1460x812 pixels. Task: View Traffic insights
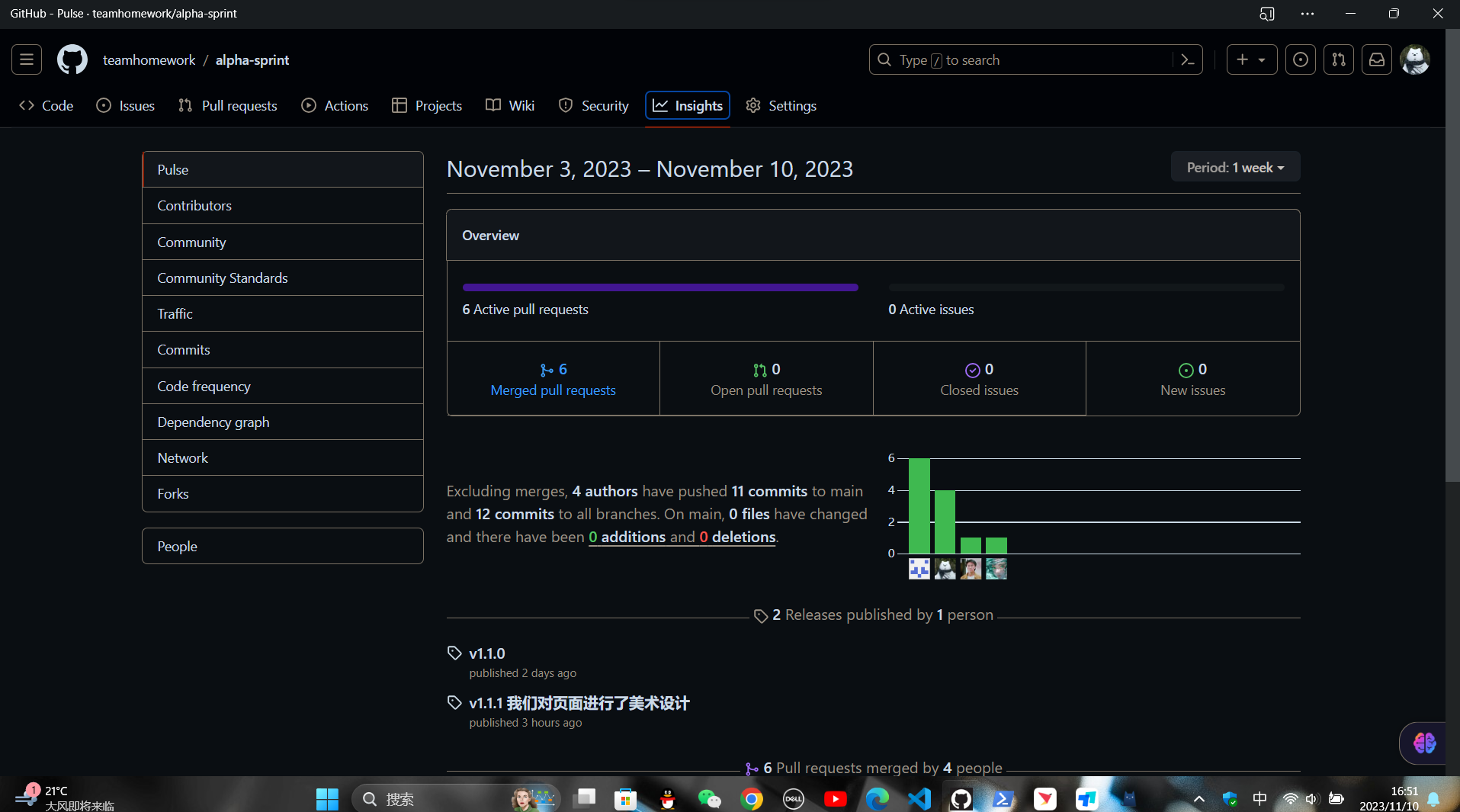pyautogui.click(x=283, y=313)
